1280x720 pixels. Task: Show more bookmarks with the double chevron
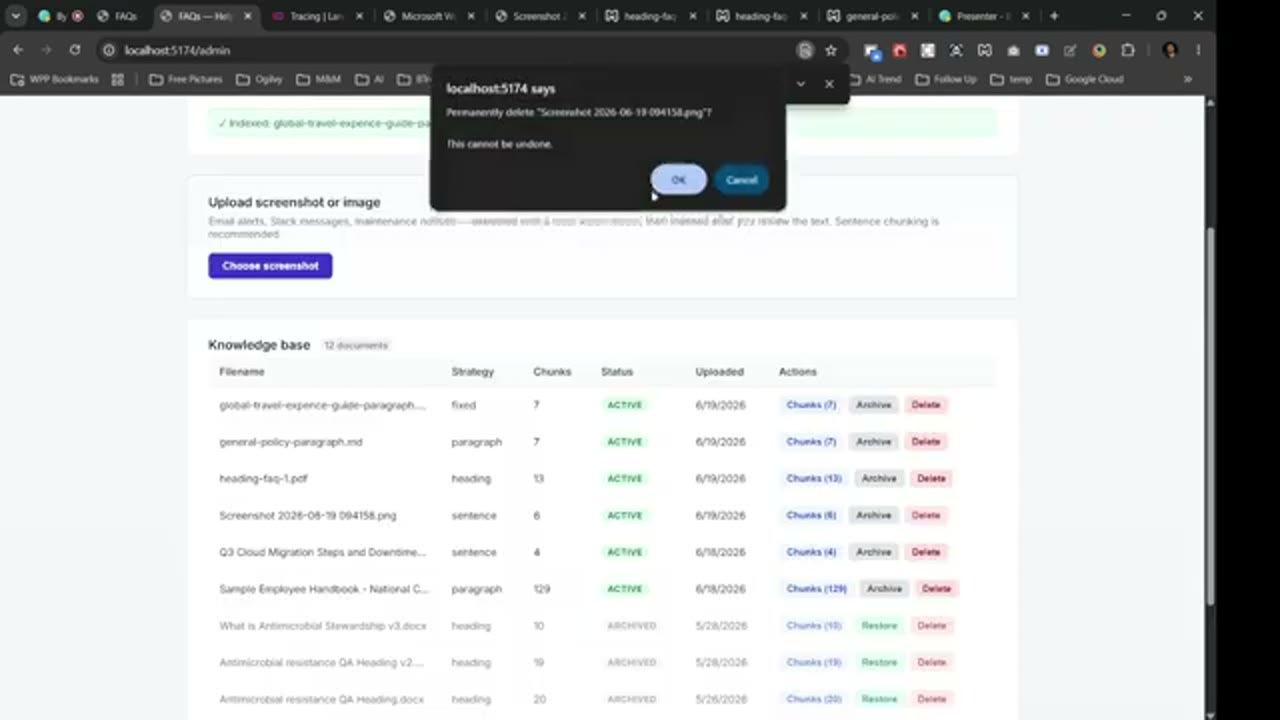[1188, 79]
